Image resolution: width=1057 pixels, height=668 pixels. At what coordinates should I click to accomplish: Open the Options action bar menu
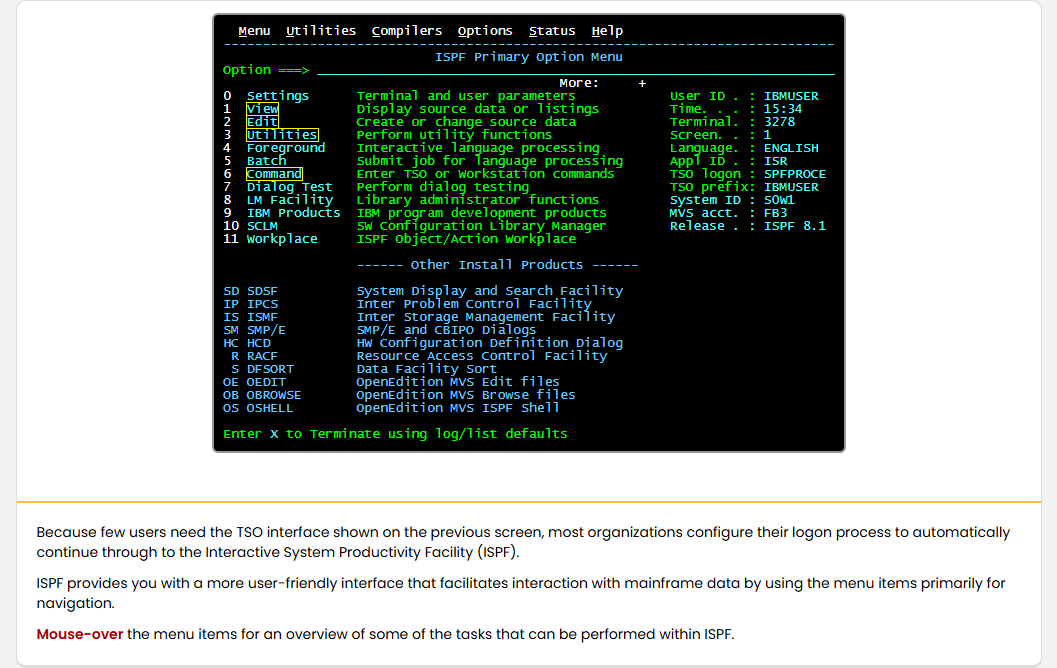(485, 31)
